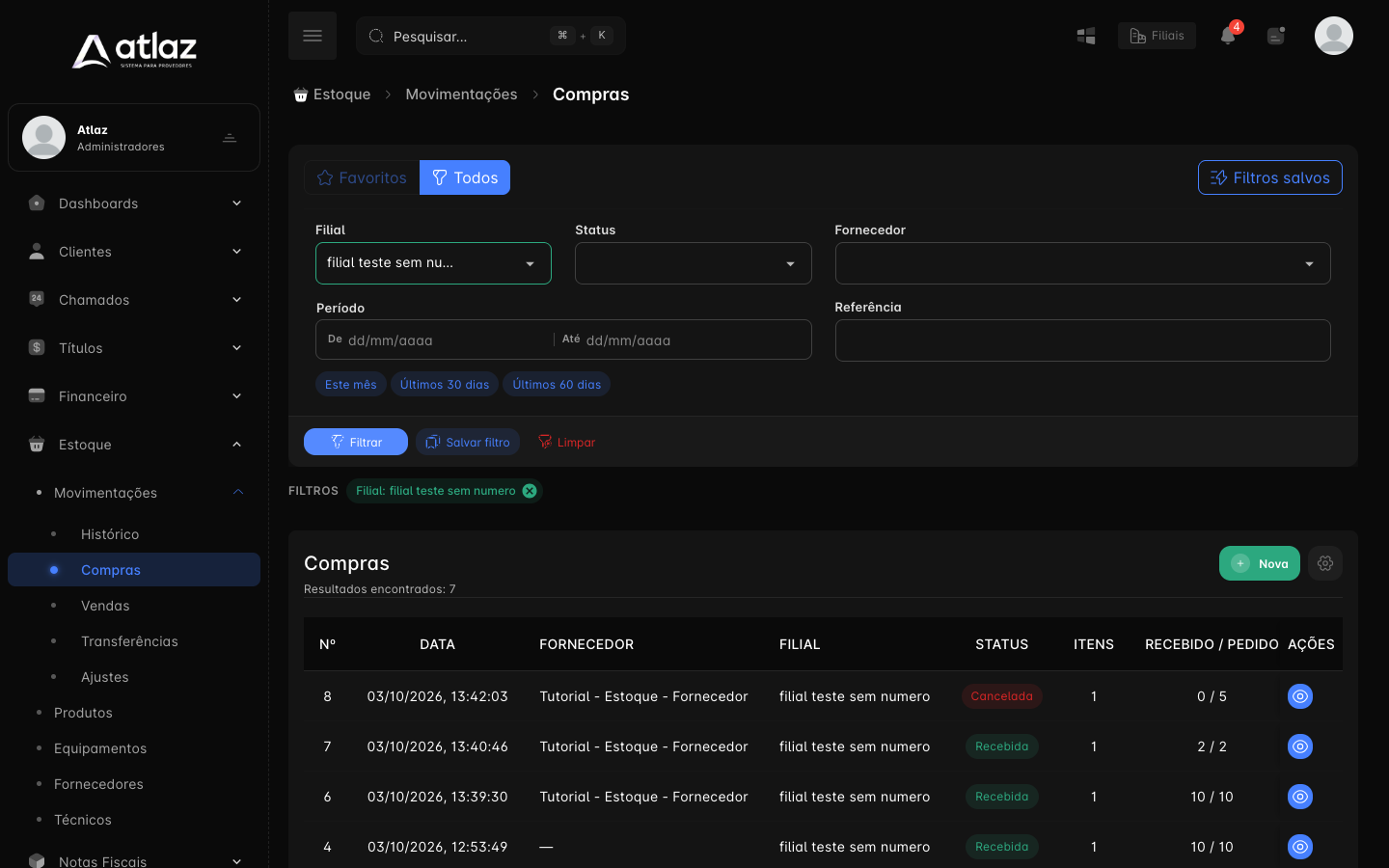This screenshot has height=868, width=1389.
Task: Open the Status dropdown
Action: [x=693, y=263]
